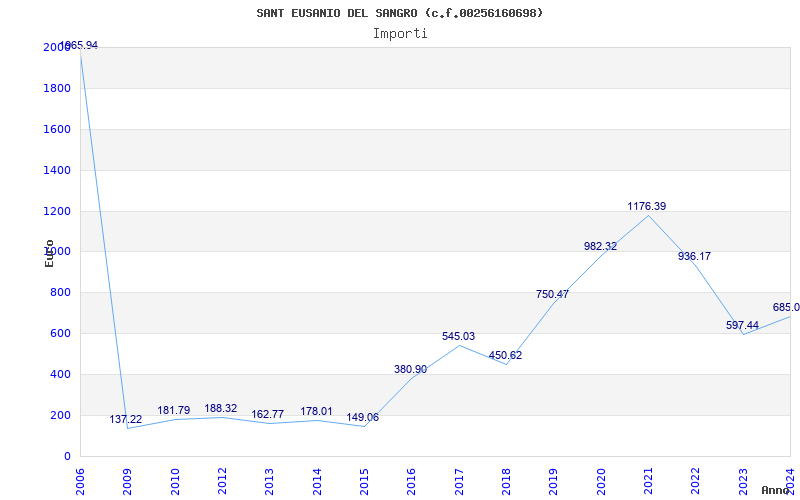800x500 pixels.
Task: Select the 597.44 data label
Action: coord(742,325)
